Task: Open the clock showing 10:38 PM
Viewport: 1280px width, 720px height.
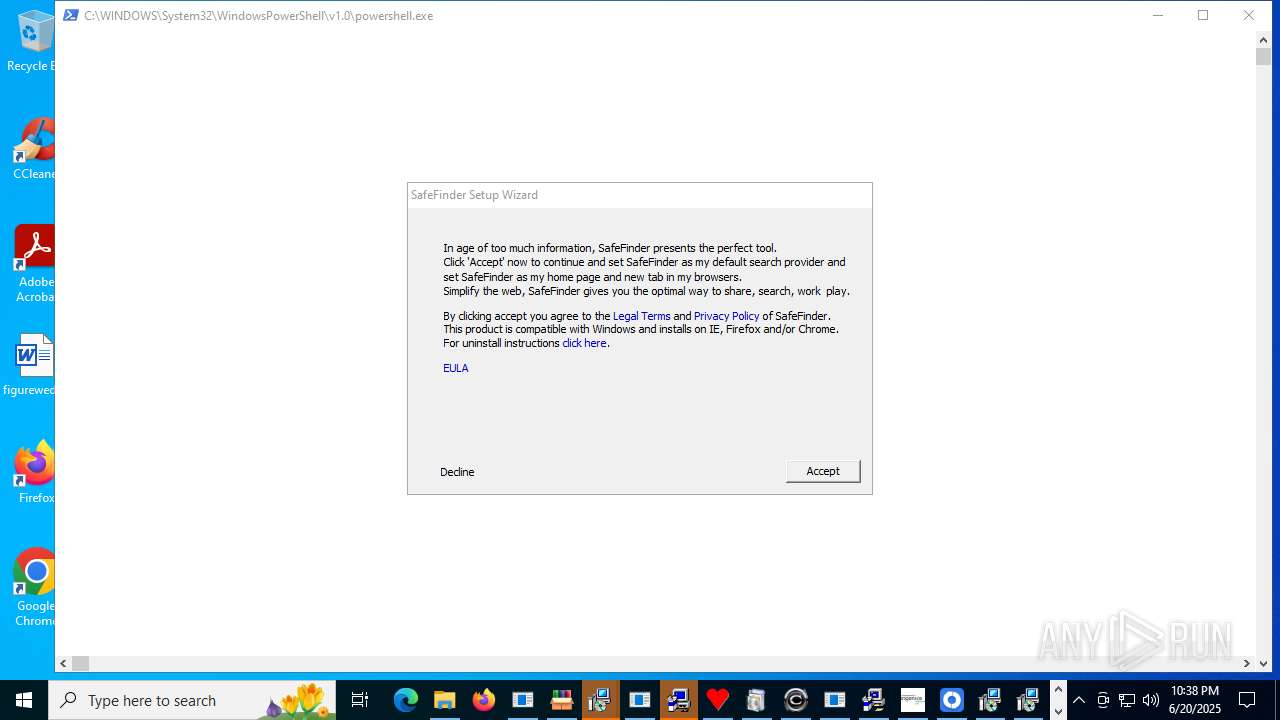Action: [1195, 700]
